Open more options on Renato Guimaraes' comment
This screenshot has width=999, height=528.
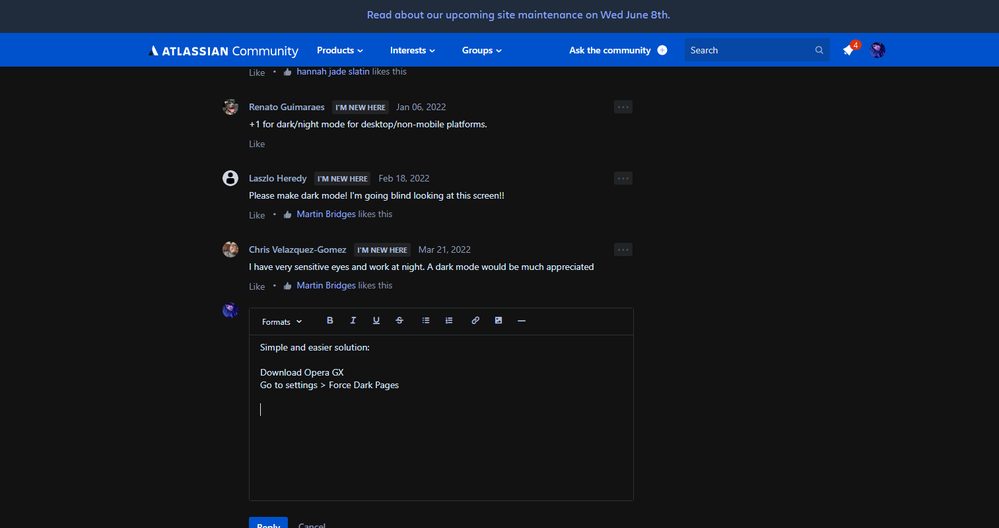click(623, 107)
